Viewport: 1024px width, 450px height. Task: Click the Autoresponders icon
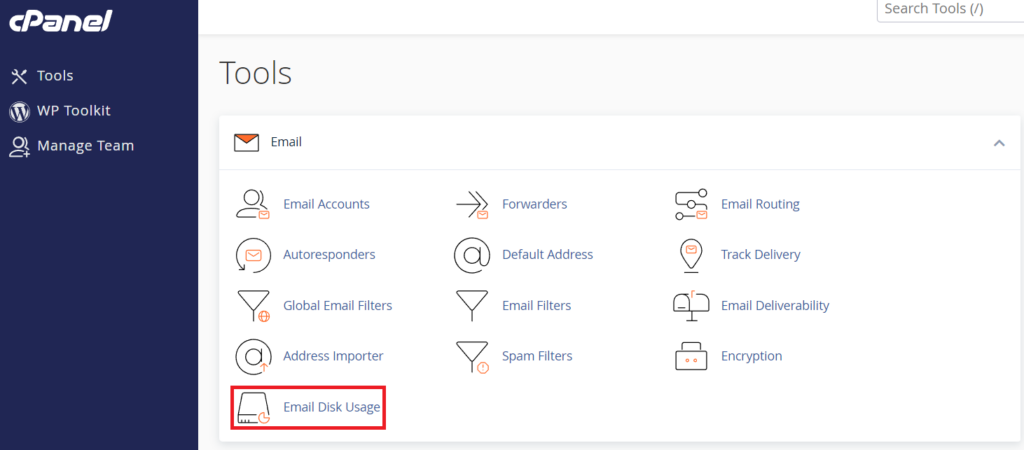point(252,255)
